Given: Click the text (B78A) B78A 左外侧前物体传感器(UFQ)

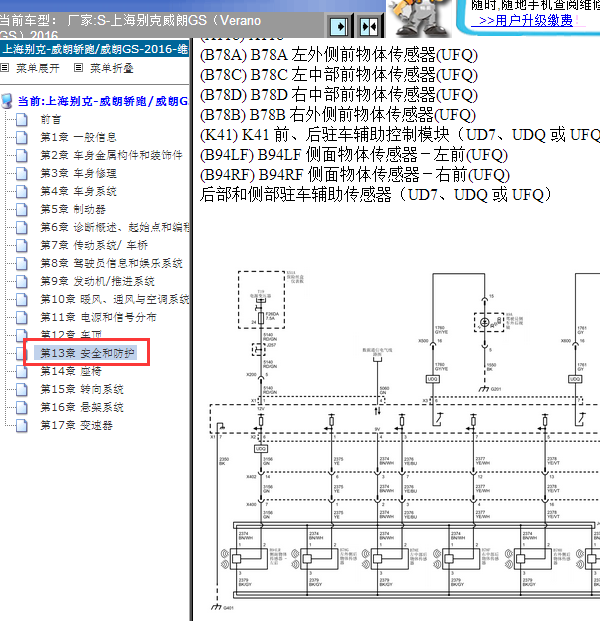Looking at the screenshot, I should [x=339, y=55].
